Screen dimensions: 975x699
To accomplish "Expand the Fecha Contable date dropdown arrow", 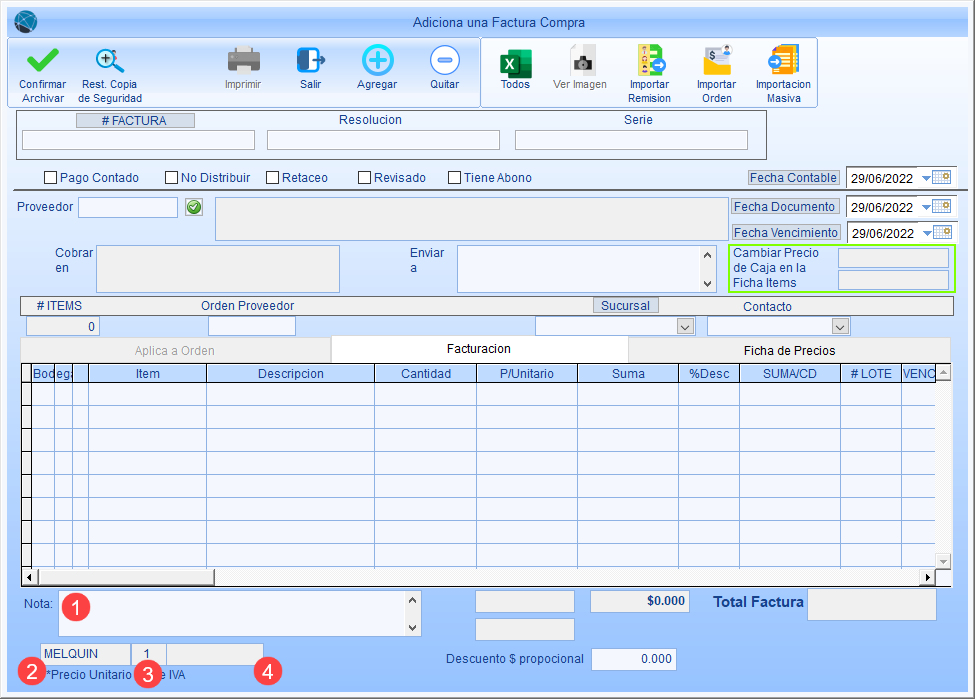I will (x=926, y=178).
